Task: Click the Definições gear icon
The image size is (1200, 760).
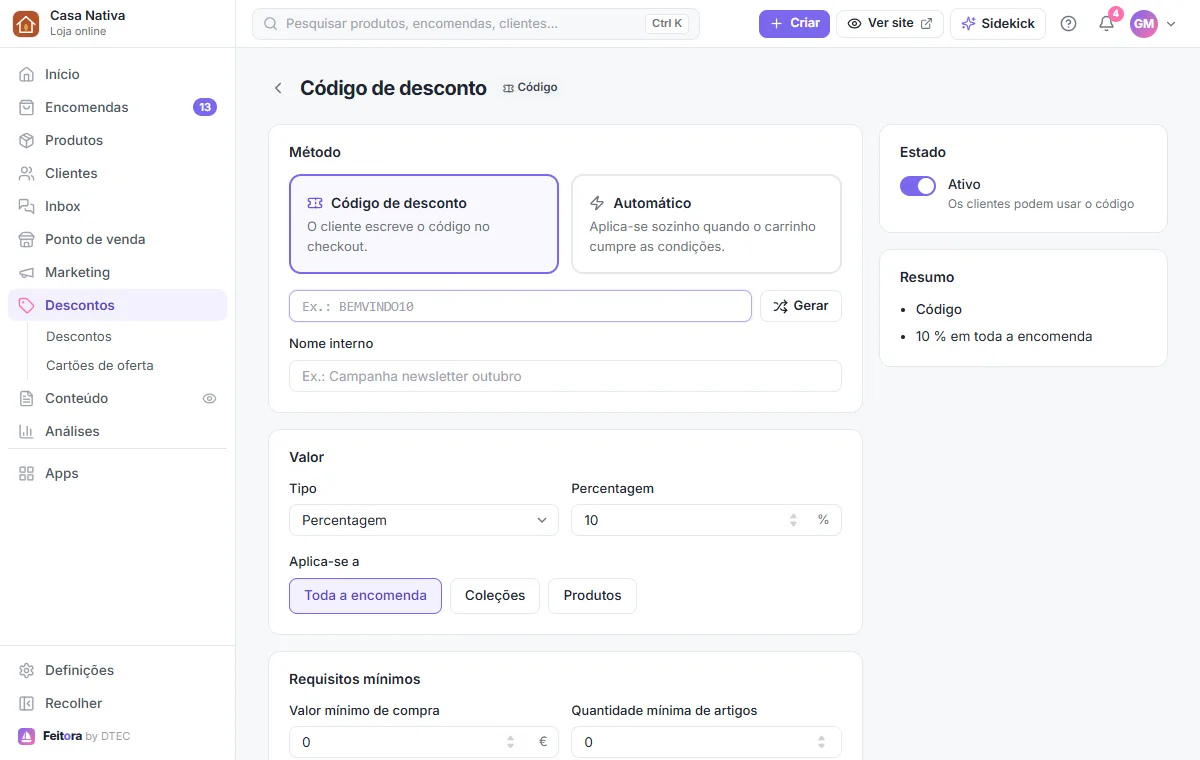Action: tap(27, 670)
